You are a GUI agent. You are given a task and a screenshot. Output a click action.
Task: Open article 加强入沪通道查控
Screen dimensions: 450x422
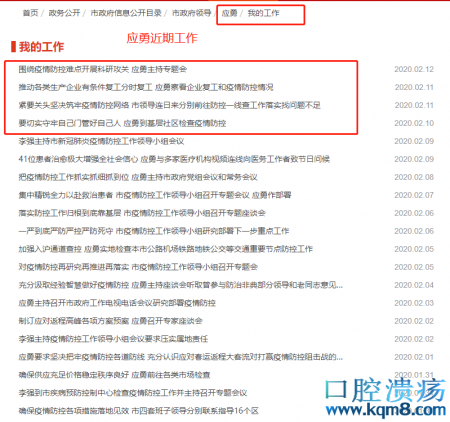pyautogui.click(x=166, y=249)
